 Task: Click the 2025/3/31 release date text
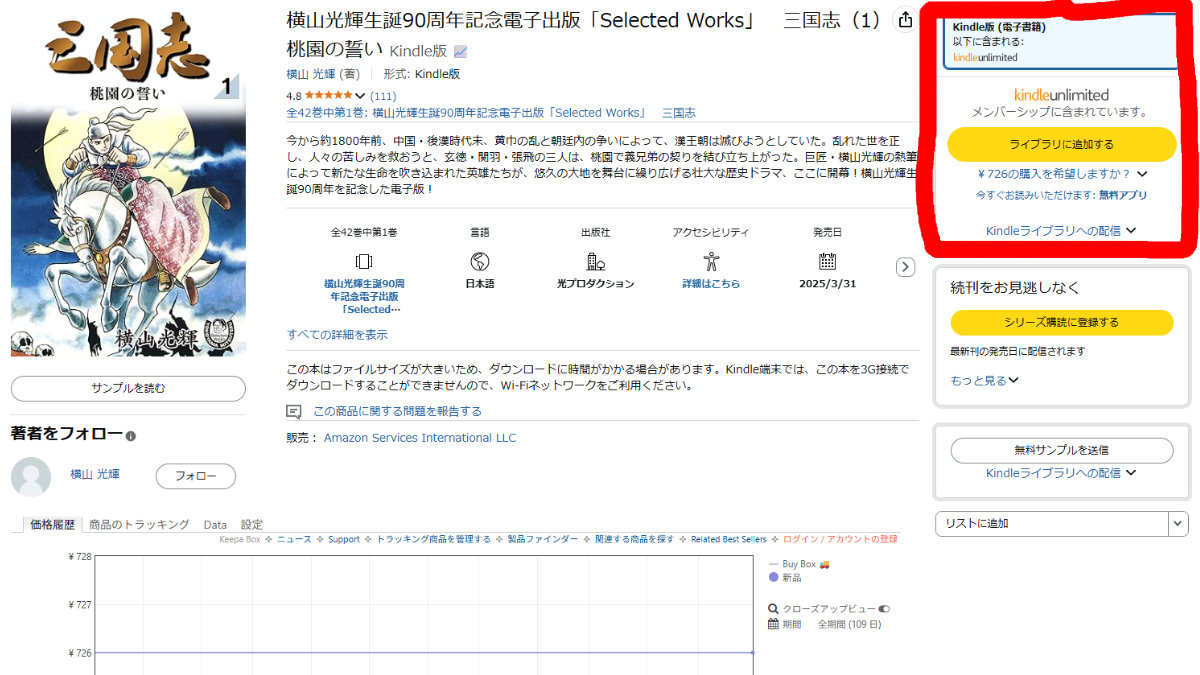(827, 284)
